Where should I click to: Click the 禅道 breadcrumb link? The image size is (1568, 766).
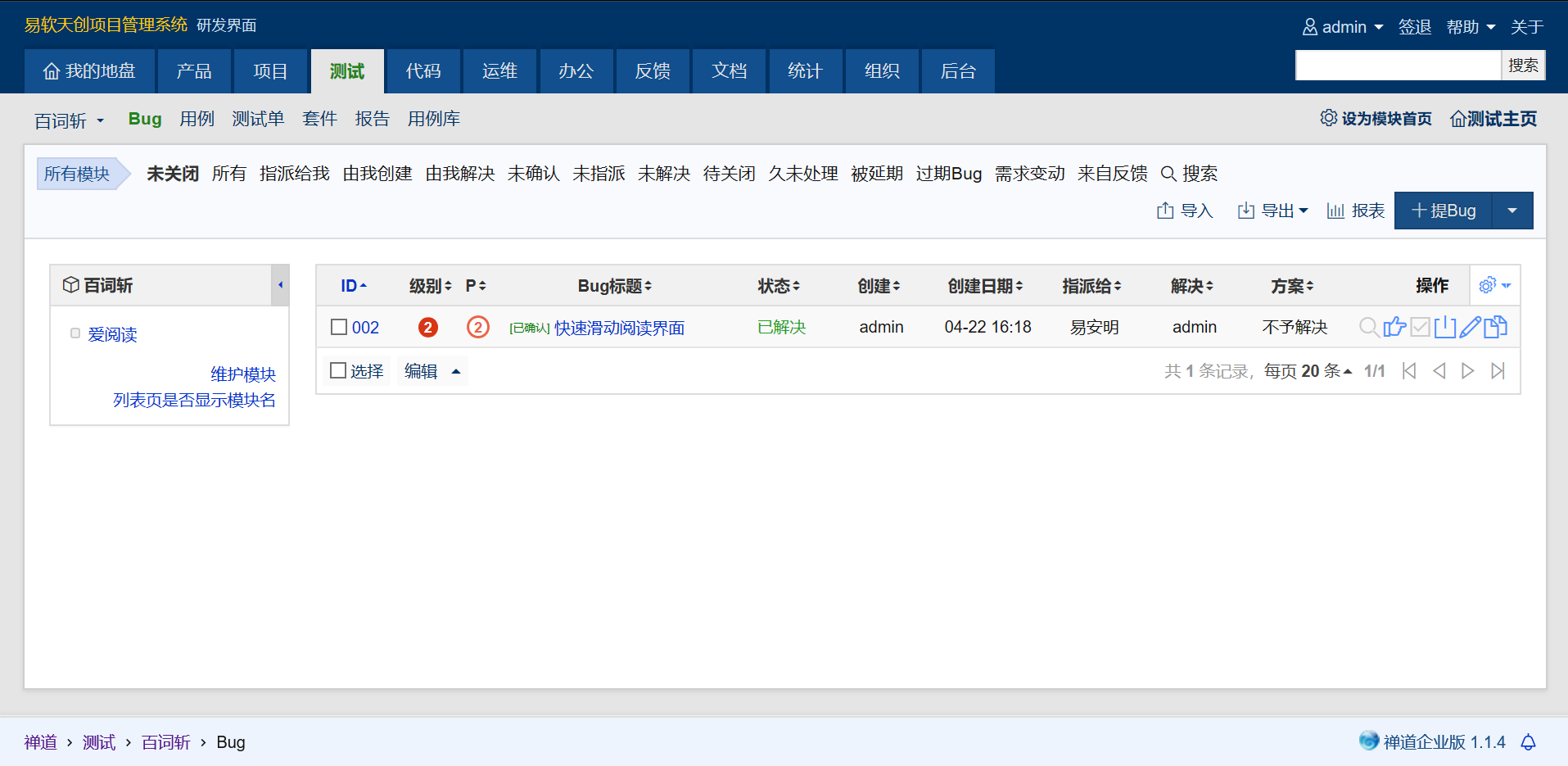[x=41, y=742]
